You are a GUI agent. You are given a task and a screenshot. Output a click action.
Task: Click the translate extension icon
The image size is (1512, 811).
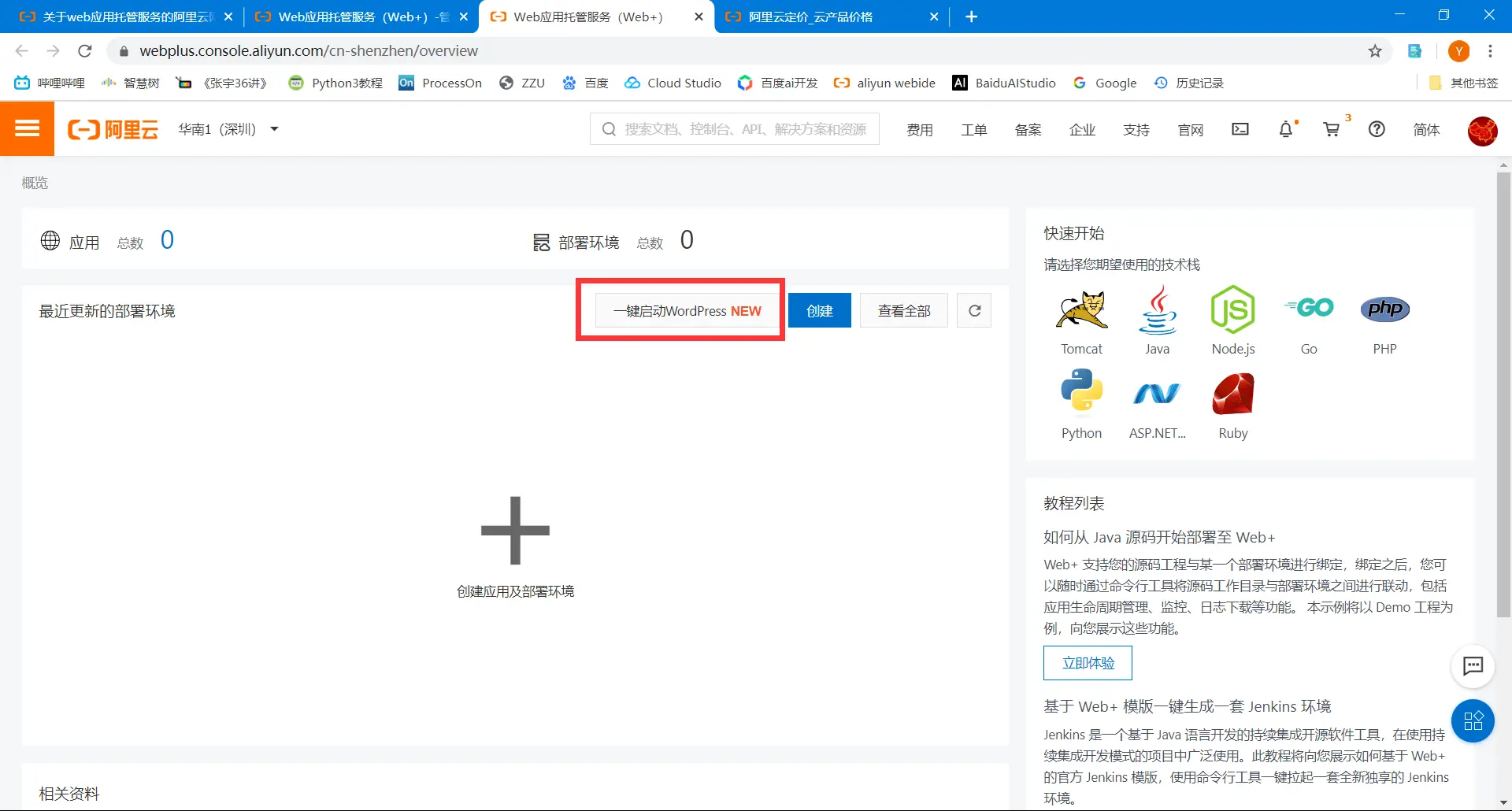pos(1415,51)
